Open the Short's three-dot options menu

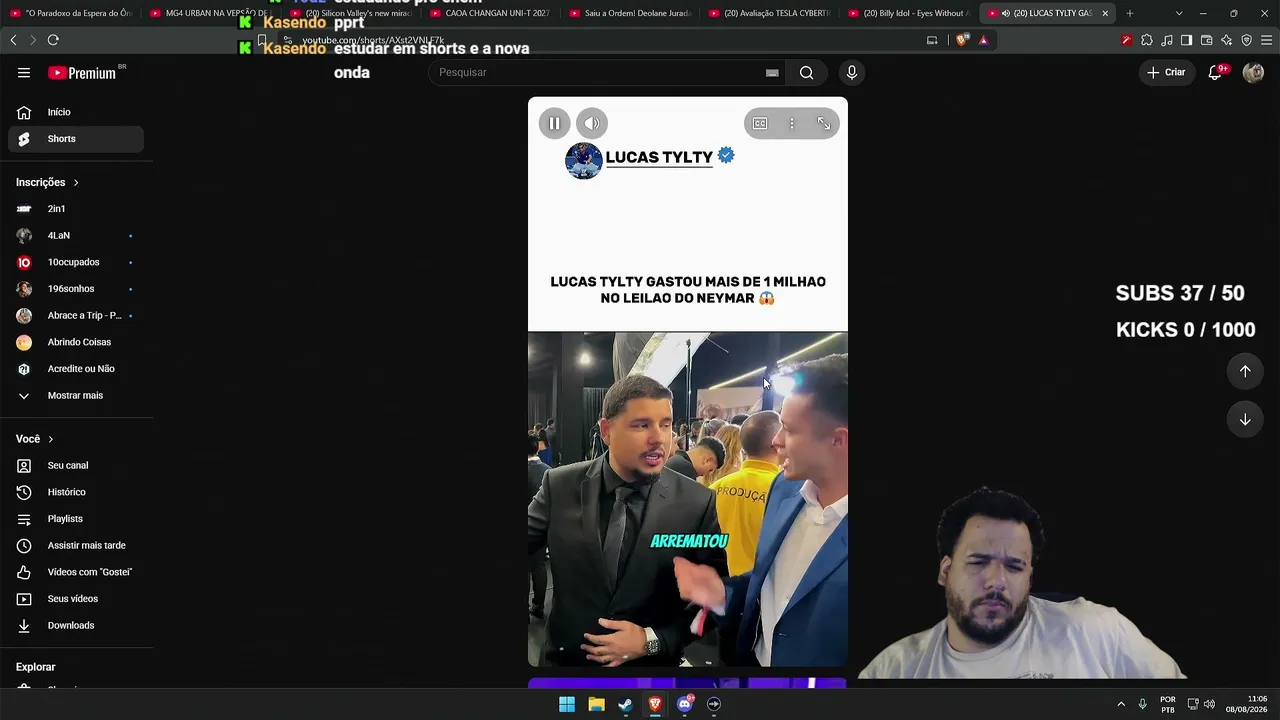(x=792, y=123)
